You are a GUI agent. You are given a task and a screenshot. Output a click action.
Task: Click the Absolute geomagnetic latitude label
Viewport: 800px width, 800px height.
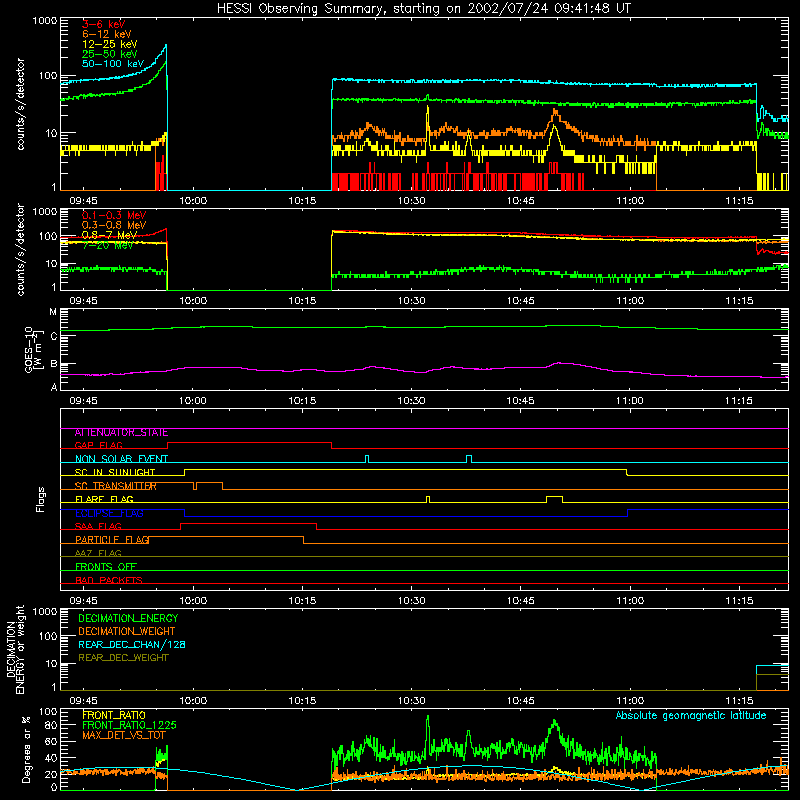691,716
